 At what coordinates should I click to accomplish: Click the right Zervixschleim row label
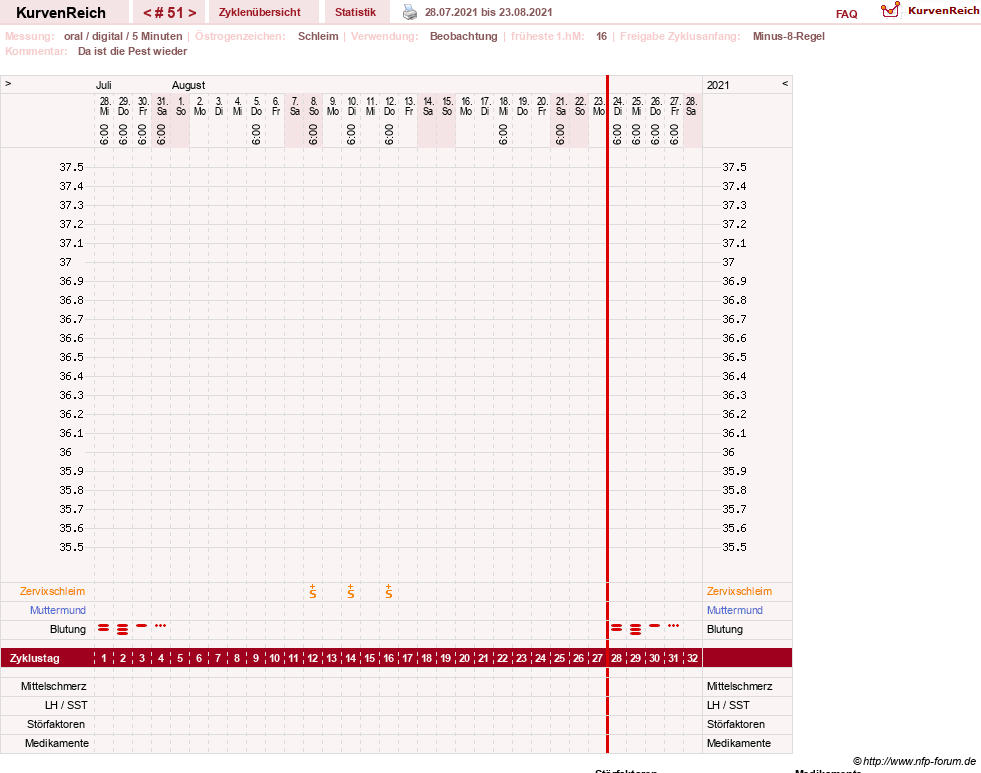740,591
